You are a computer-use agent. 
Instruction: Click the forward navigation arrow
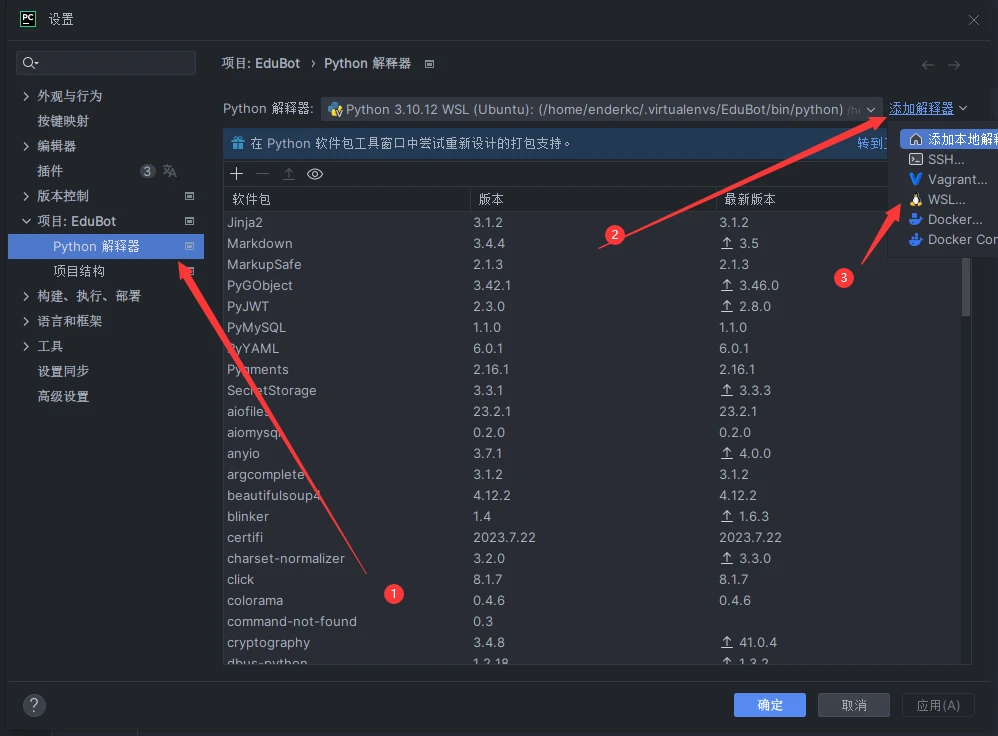tap(954, 64)
